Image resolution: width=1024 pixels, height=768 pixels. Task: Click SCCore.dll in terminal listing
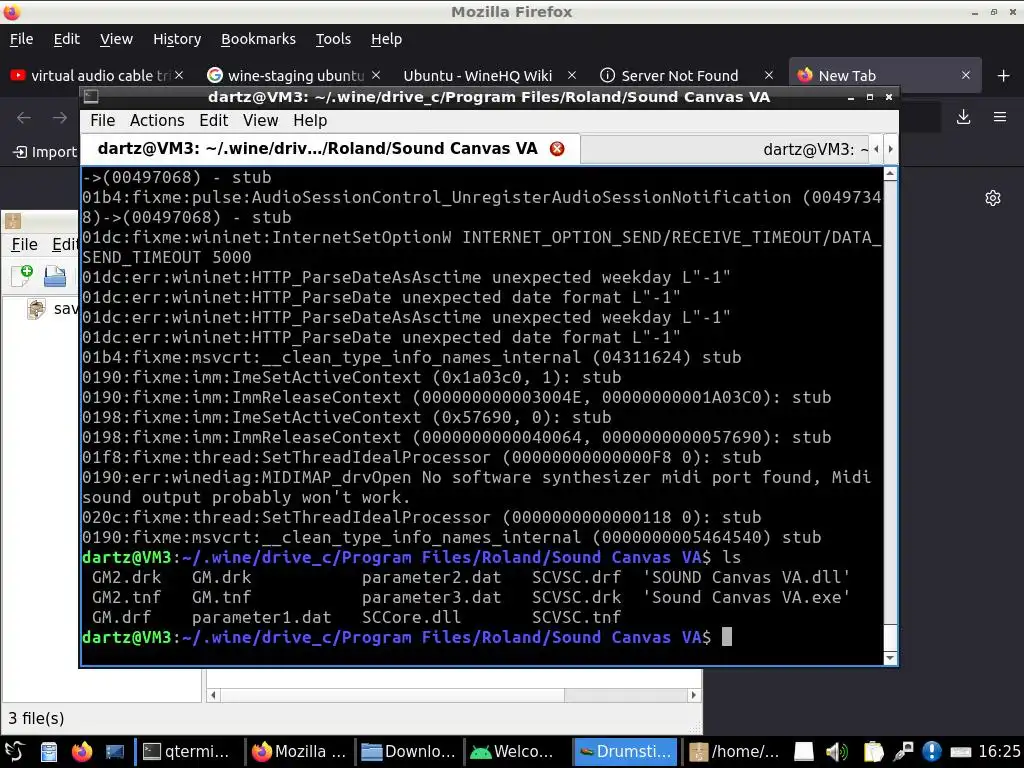[x=411, y=617]
